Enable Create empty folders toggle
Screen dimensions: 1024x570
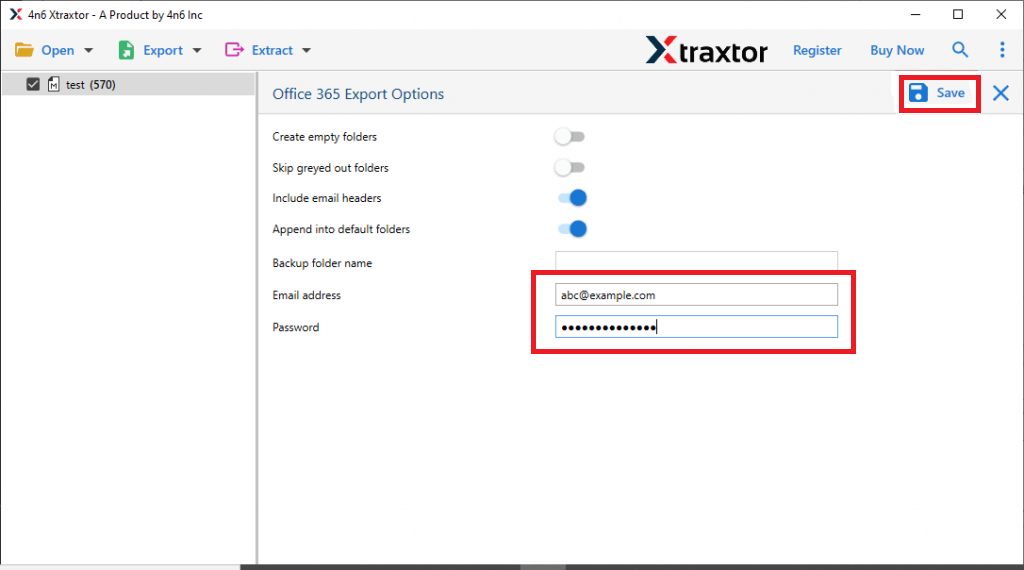coord(569,136)
